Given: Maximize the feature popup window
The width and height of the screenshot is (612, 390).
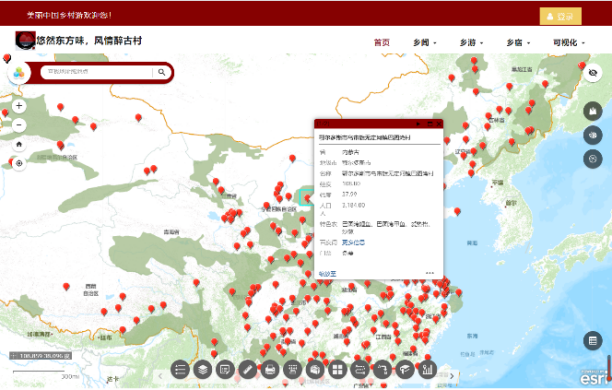Looking at the screenshot, I should pos(430,124).
